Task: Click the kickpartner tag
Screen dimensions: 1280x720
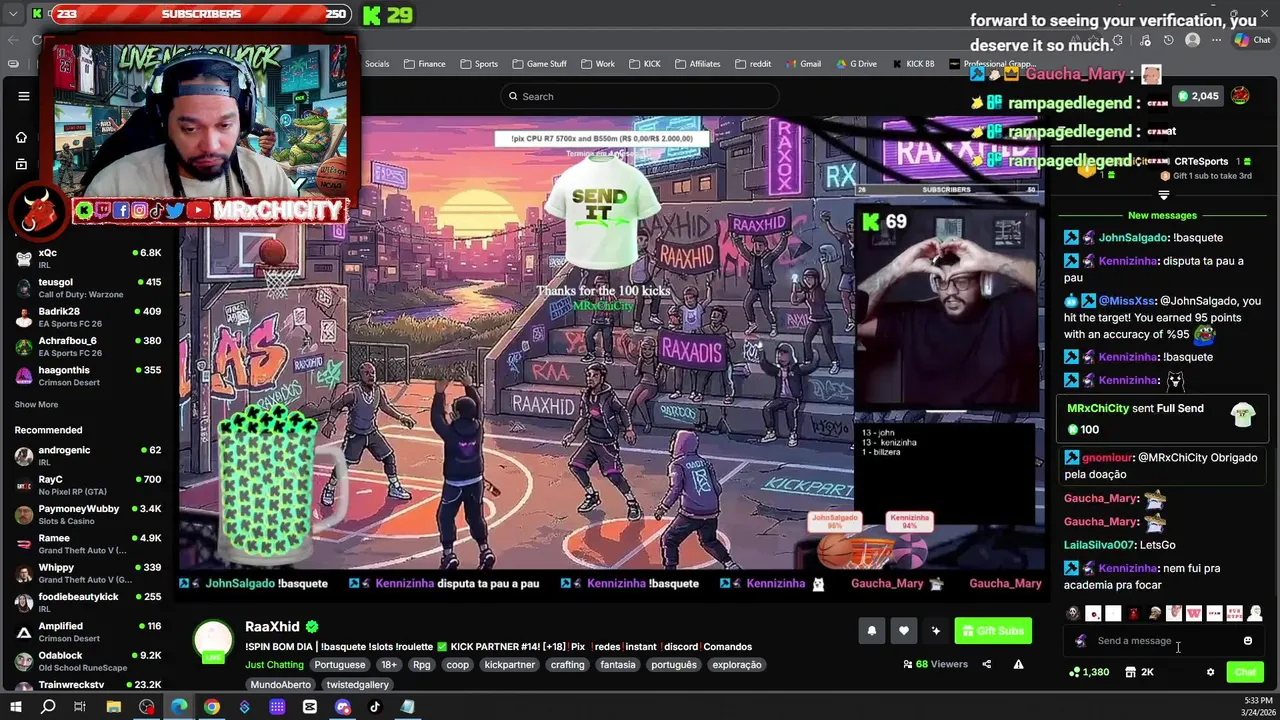Action: click(x=510, y=665)
